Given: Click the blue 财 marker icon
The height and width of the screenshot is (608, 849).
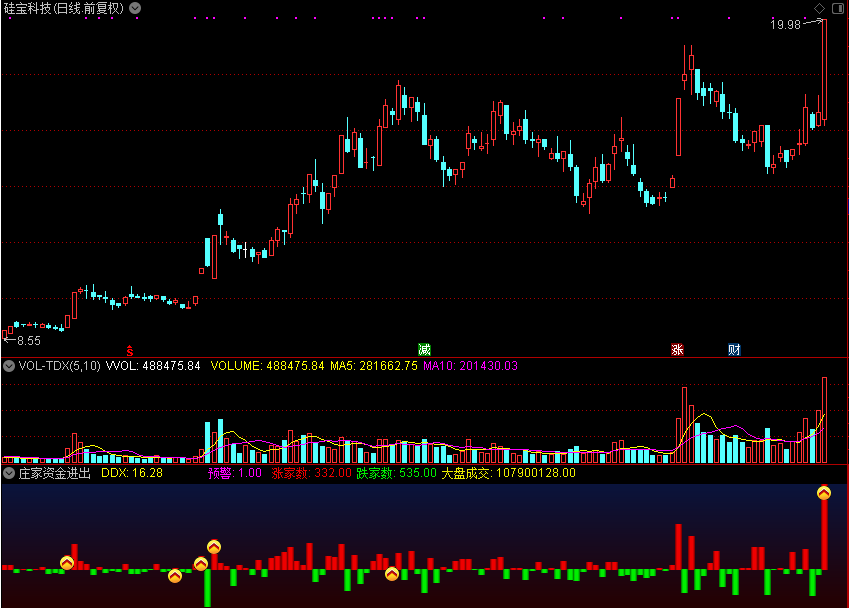Looking at the screenshot, I should tap(734, 349).
